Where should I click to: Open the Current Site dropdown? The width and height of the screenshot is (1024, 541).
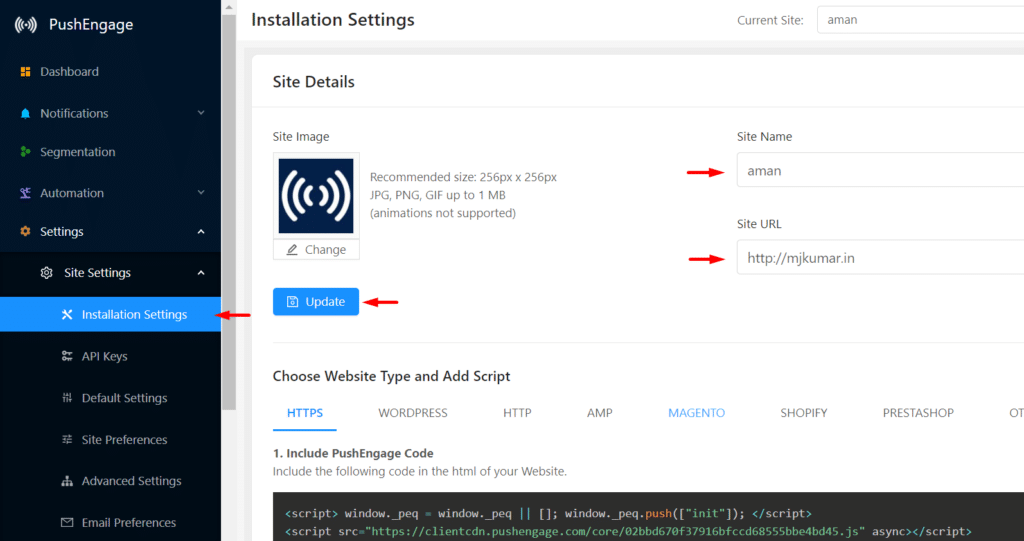[920, 20]
